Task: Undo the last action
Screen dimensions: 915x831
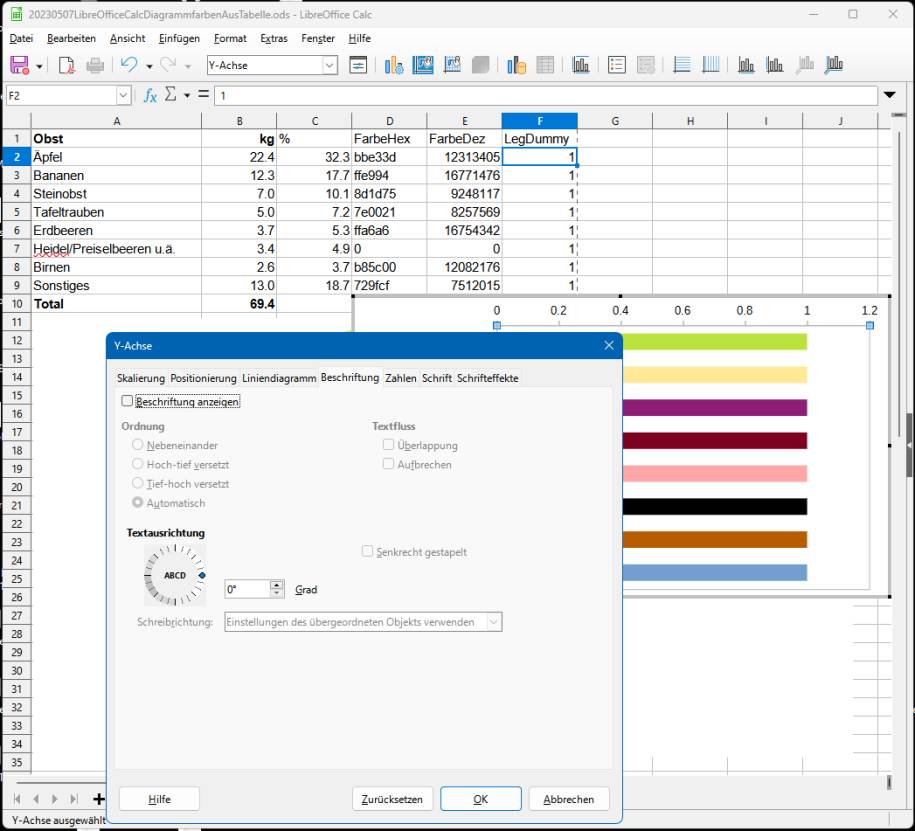Action: (129, 65)
